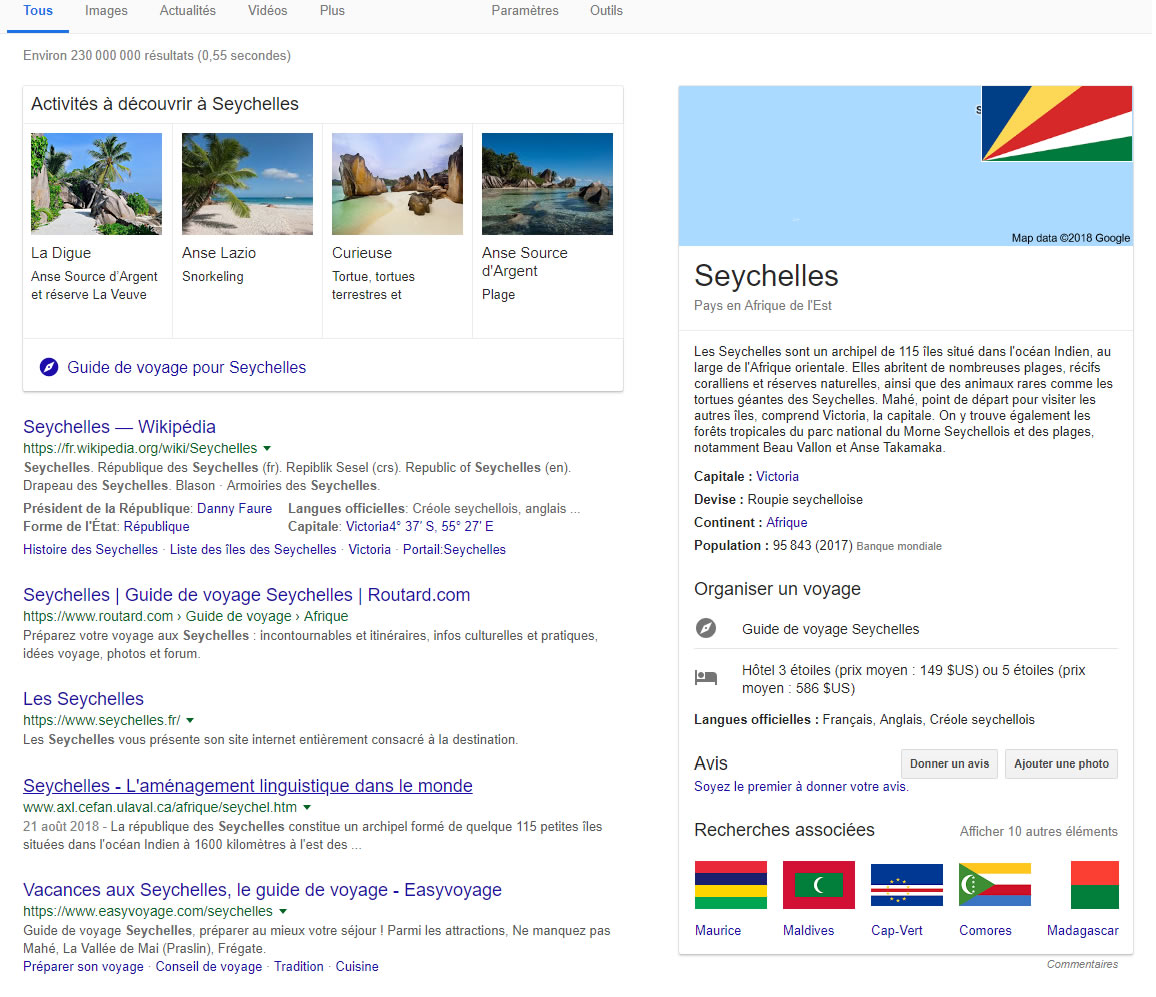
Task: Click the Cap-Vert label link
Action: tap(896, 931)
